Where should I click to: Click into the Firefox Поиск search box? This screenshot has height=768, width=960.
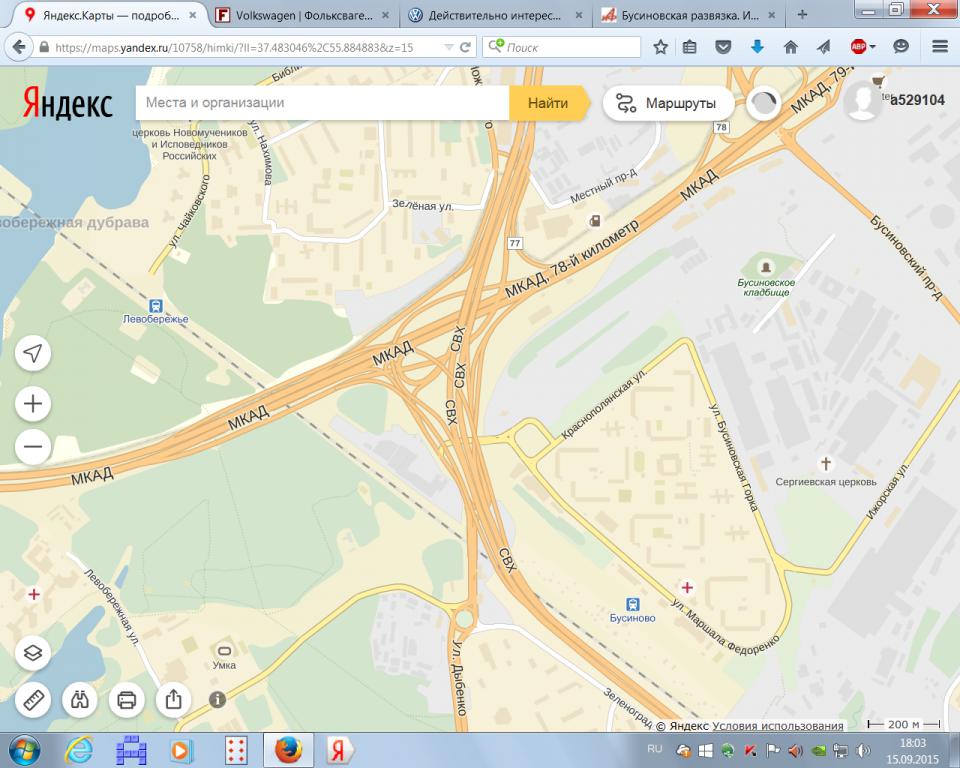click(x=561, y=47)
